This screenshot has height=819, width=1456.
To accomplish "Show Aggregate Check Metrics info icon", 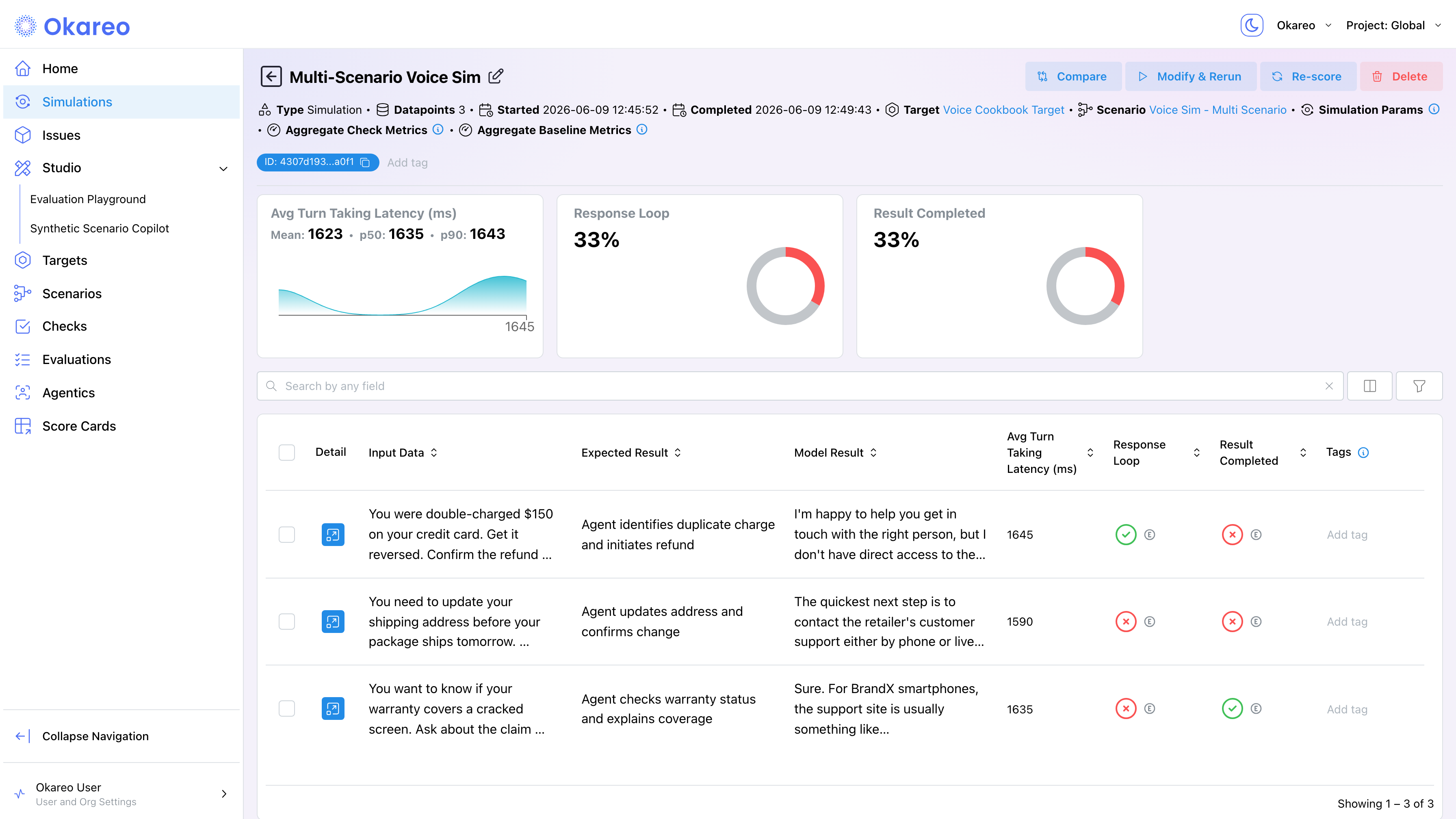I will click(438, 130).
